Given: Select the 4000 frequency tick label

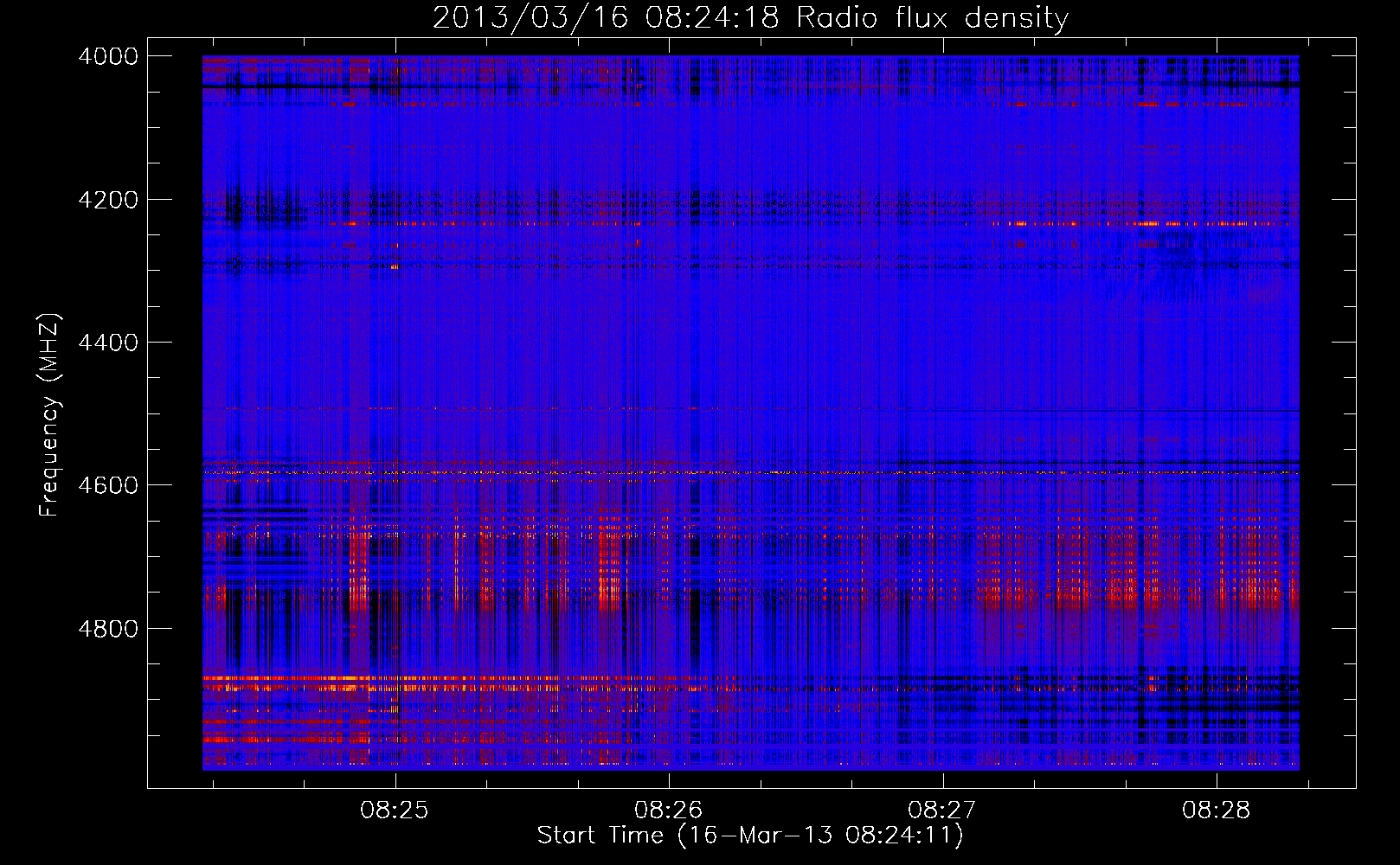Looking at the screenshot, I should point(108,56).
